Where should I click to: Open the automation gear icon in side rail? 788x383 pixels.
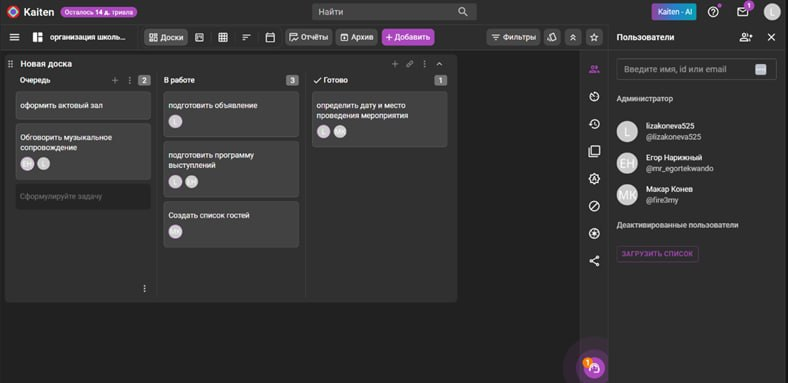pos(594,178)
